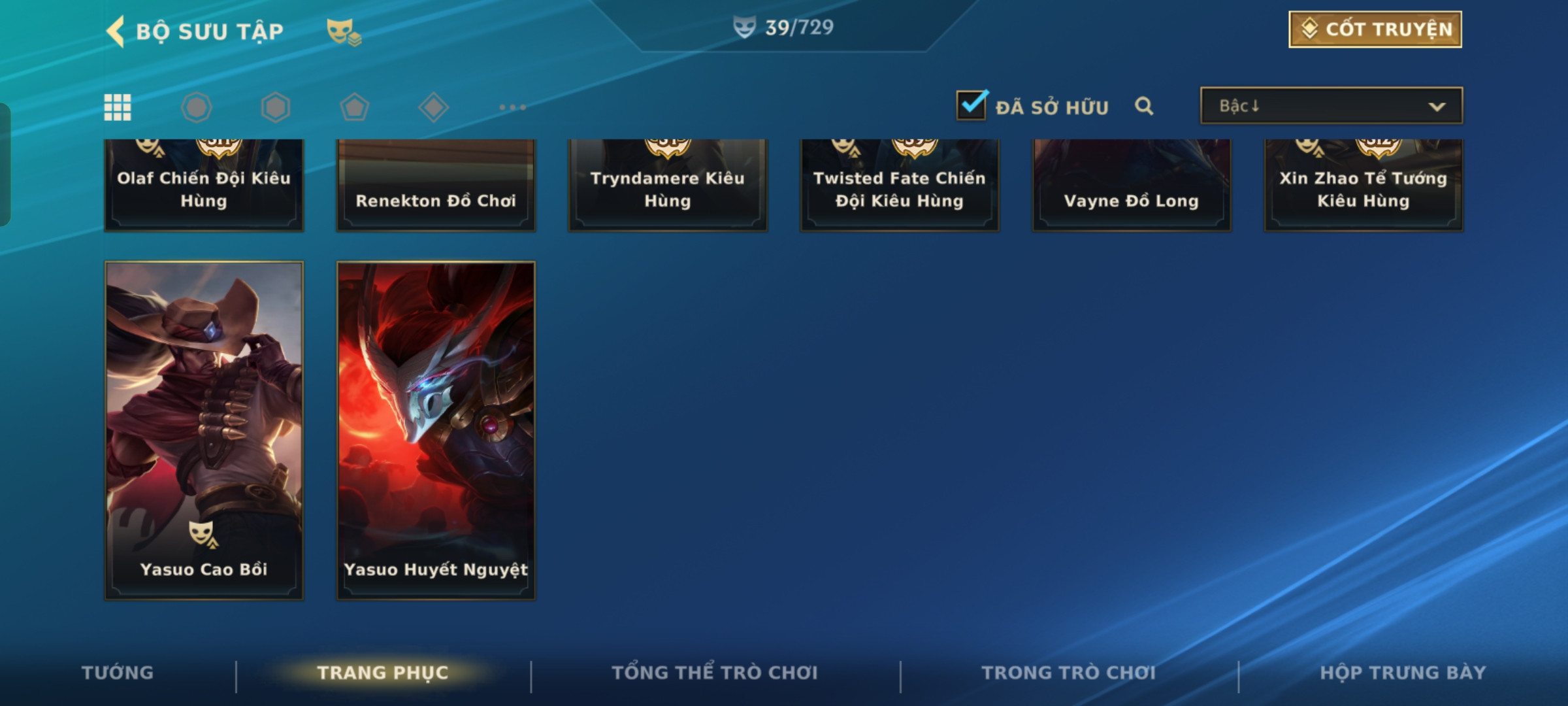The image size is (1568, 706).
Task: Click the gold mask skins icon
Action: (344, 31)
